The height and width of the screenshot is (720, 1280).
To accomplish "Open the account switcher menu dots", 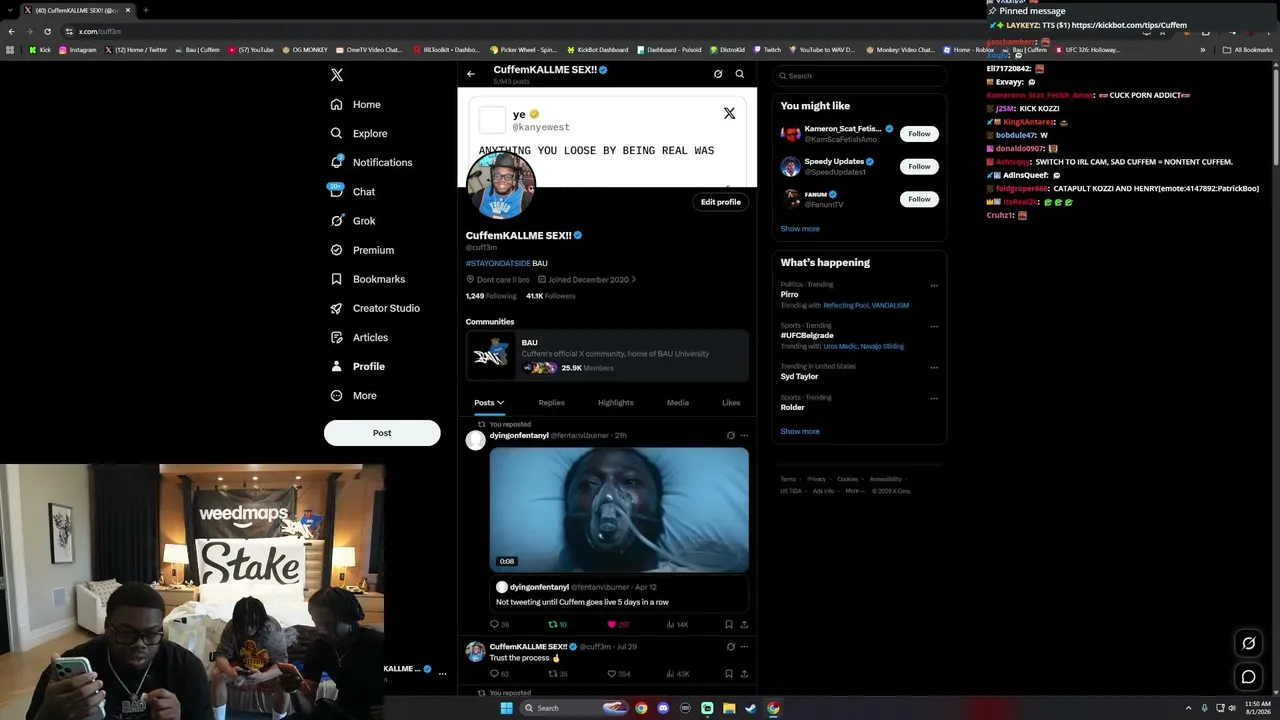I will pyautogui.click(x=442, y=674).
